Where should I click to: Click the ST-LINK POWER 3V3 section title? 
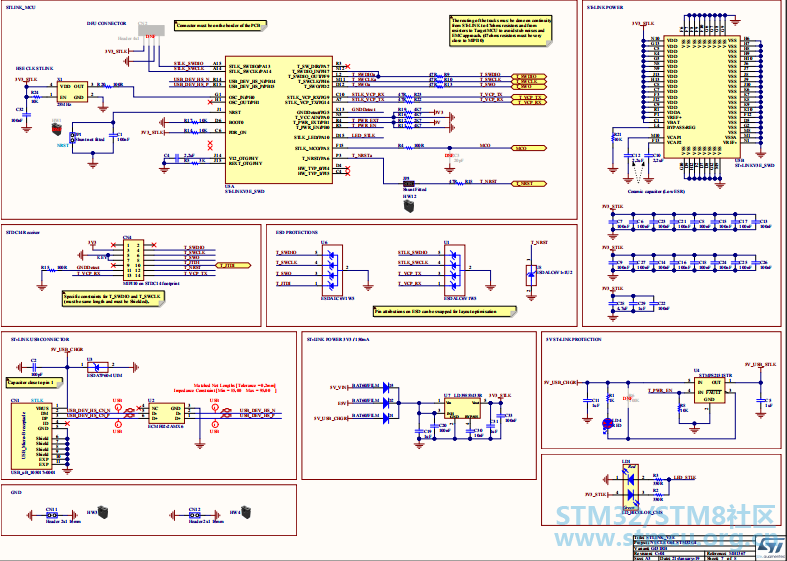click(x=338, y=339)
